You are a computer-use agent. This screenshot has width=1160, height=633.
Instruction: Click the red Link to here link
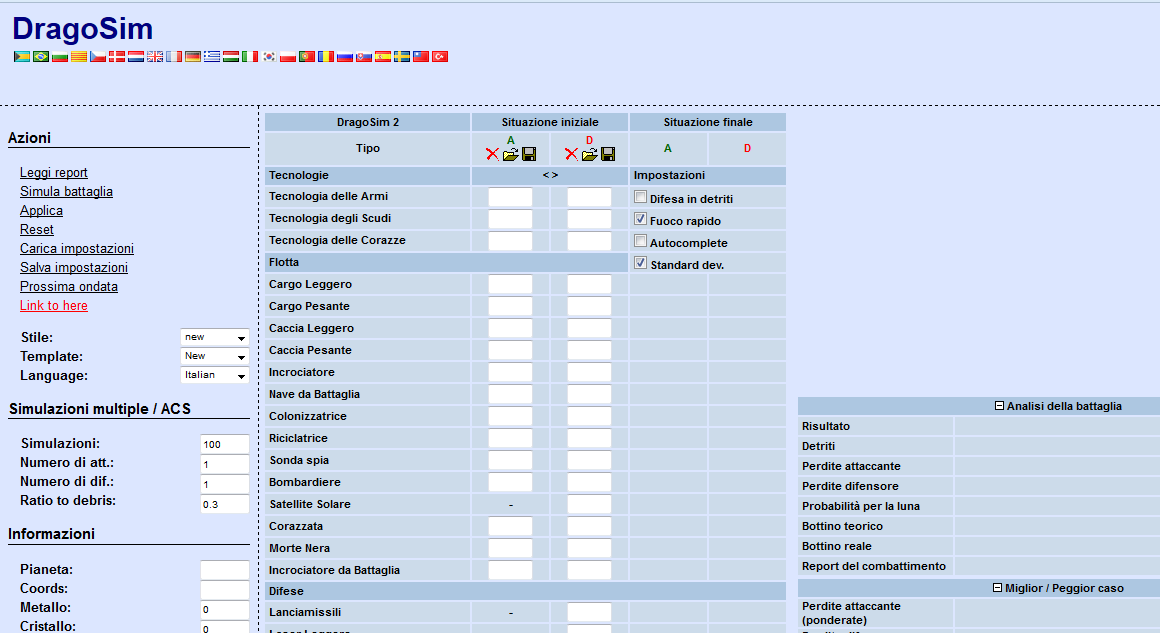coord(54,306)
